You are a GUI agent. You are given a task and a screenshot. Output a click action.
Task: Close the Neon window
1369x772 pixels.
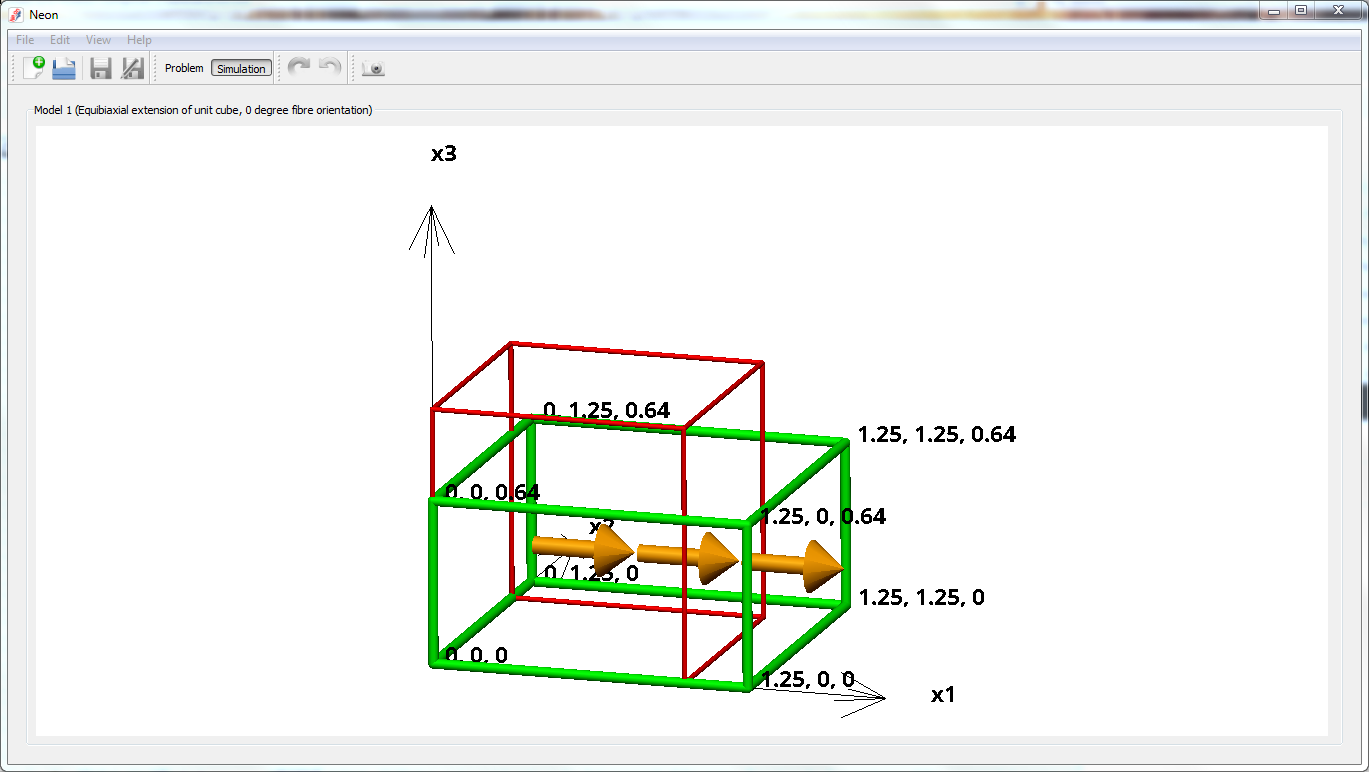[x=1337, y=10]
